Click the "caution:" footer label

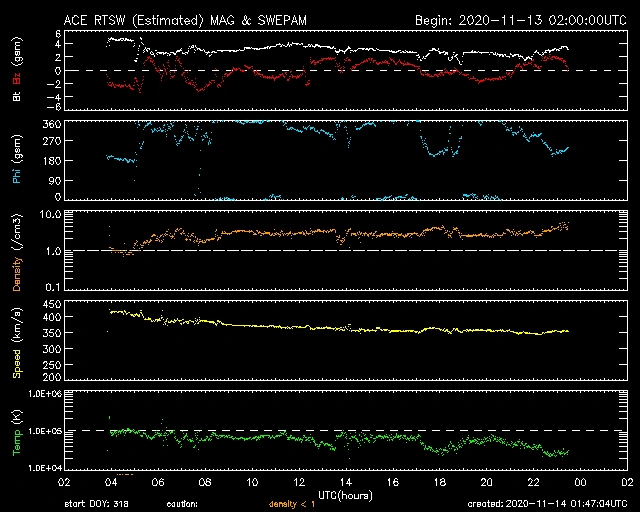click(x=182, y=504)
